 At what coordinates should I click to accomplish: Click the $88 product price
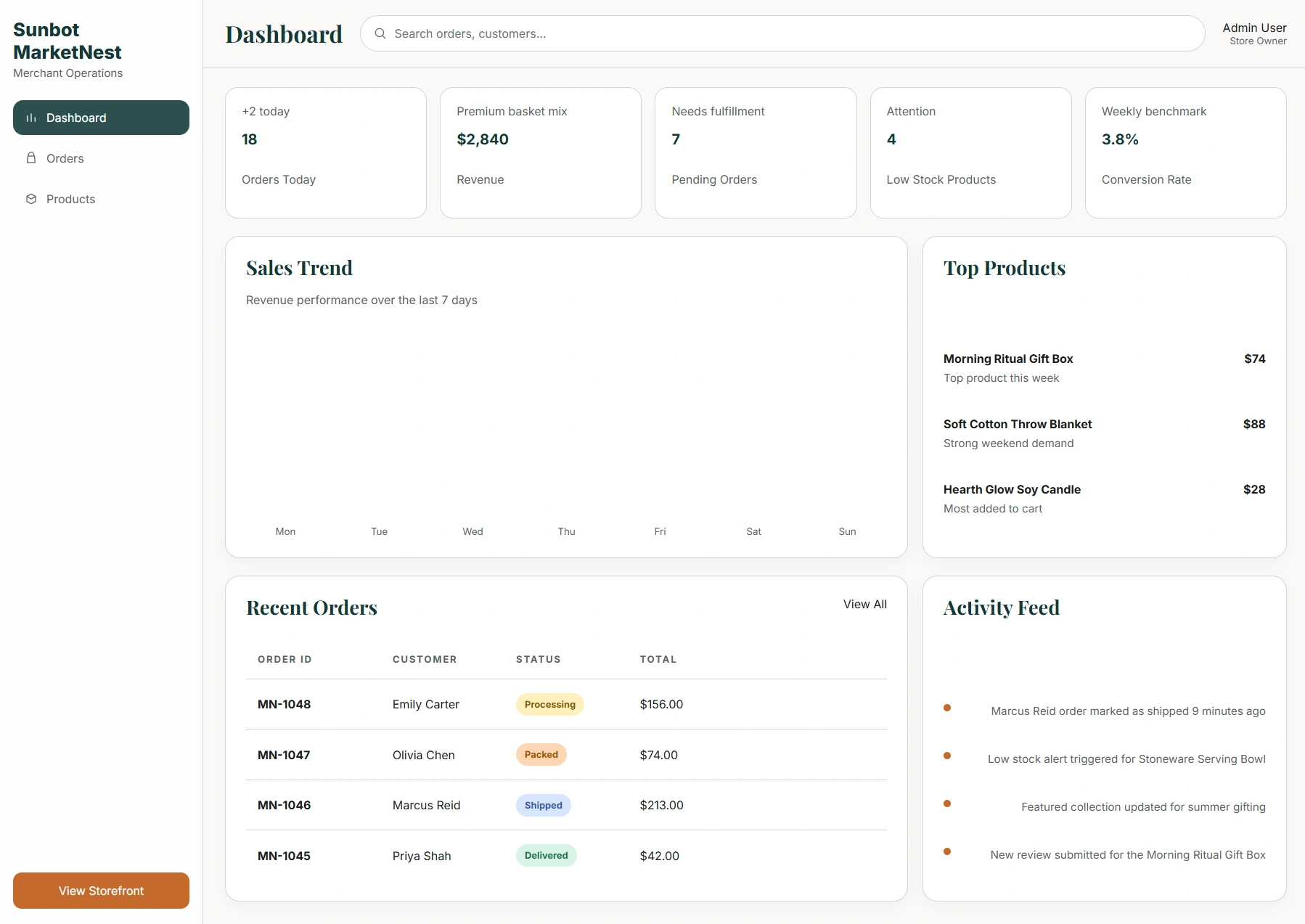(x=1254, y=424)
